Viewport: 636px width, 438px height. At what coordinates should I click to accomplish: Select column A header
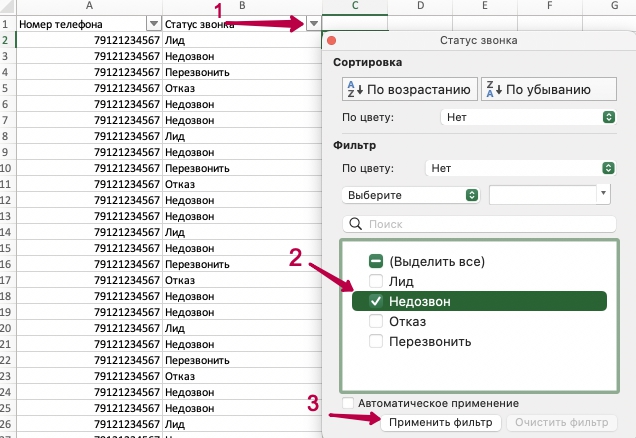click(89, 6)
